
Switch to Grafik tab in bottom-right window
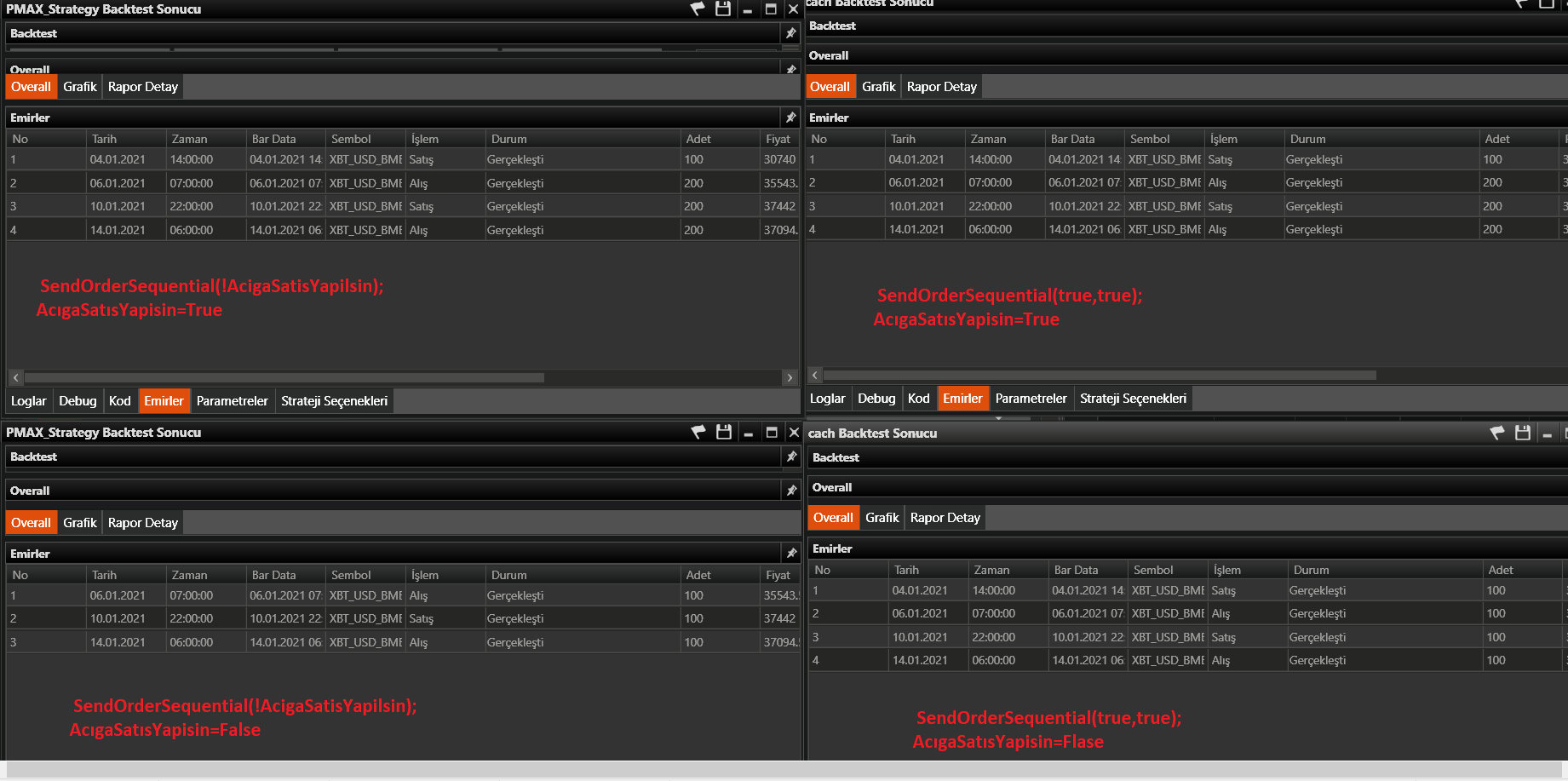(x=882, y=518)
